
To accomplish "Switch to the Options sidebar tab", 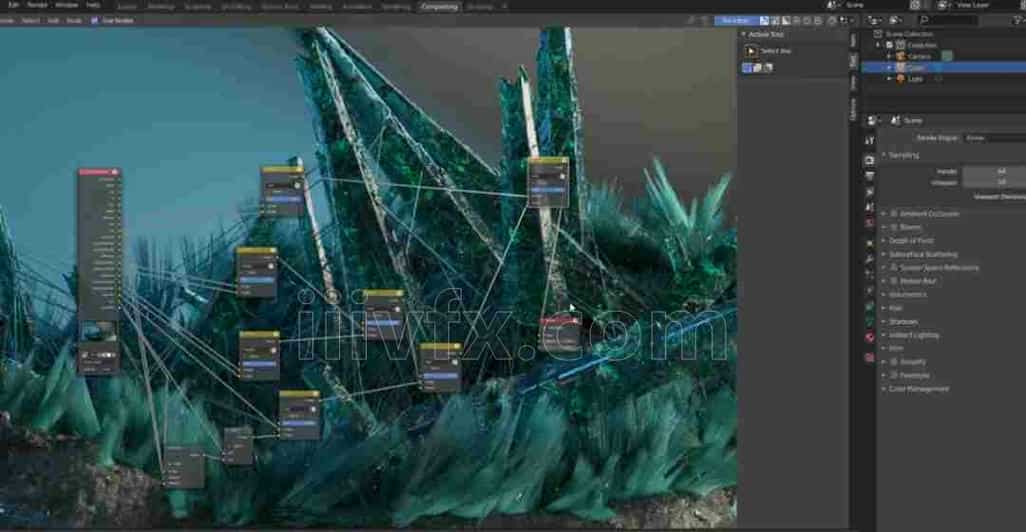I will (853, 109).
